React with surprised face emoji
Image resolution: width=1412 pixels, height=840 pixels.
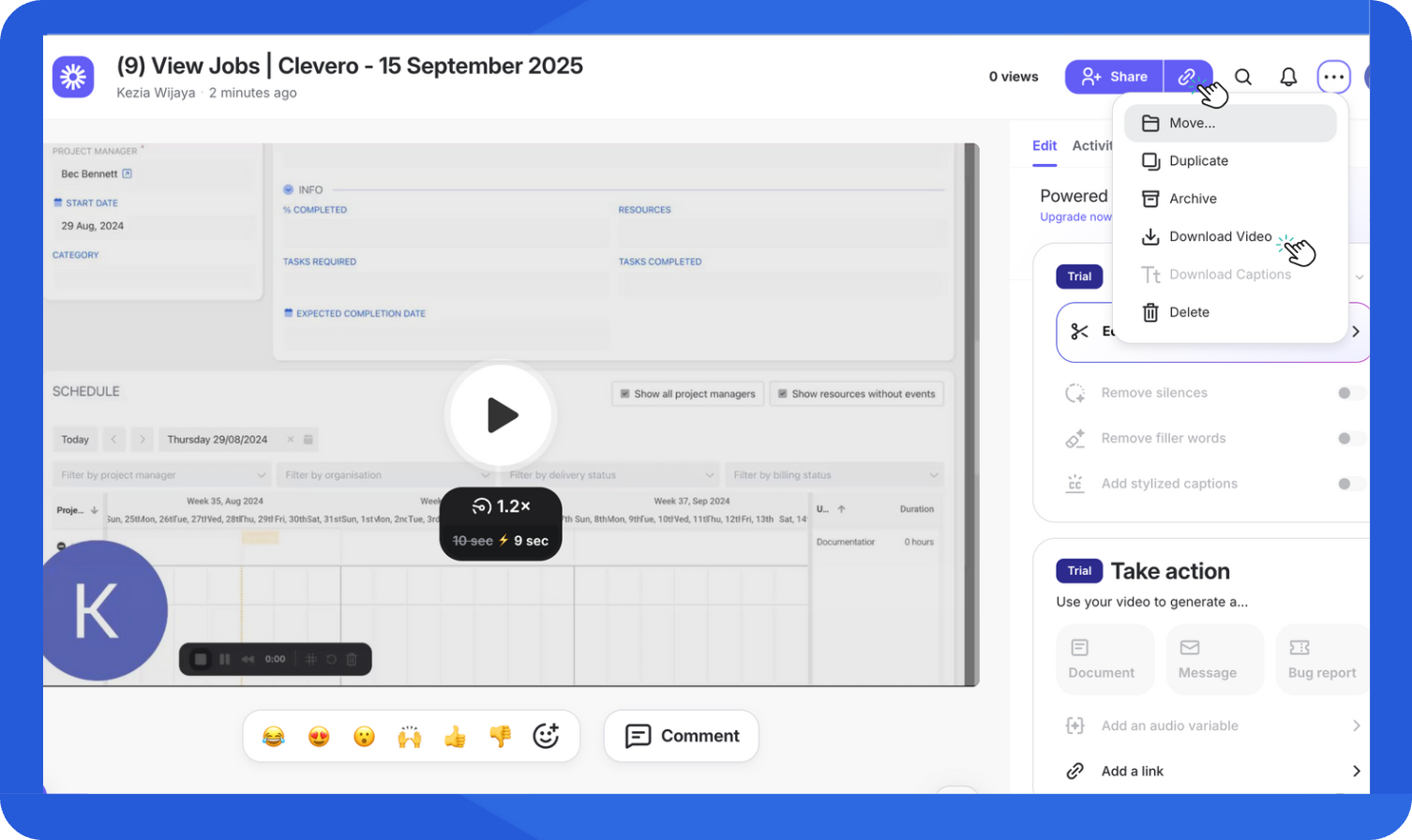pyautogui.click(x=364, y=737)
